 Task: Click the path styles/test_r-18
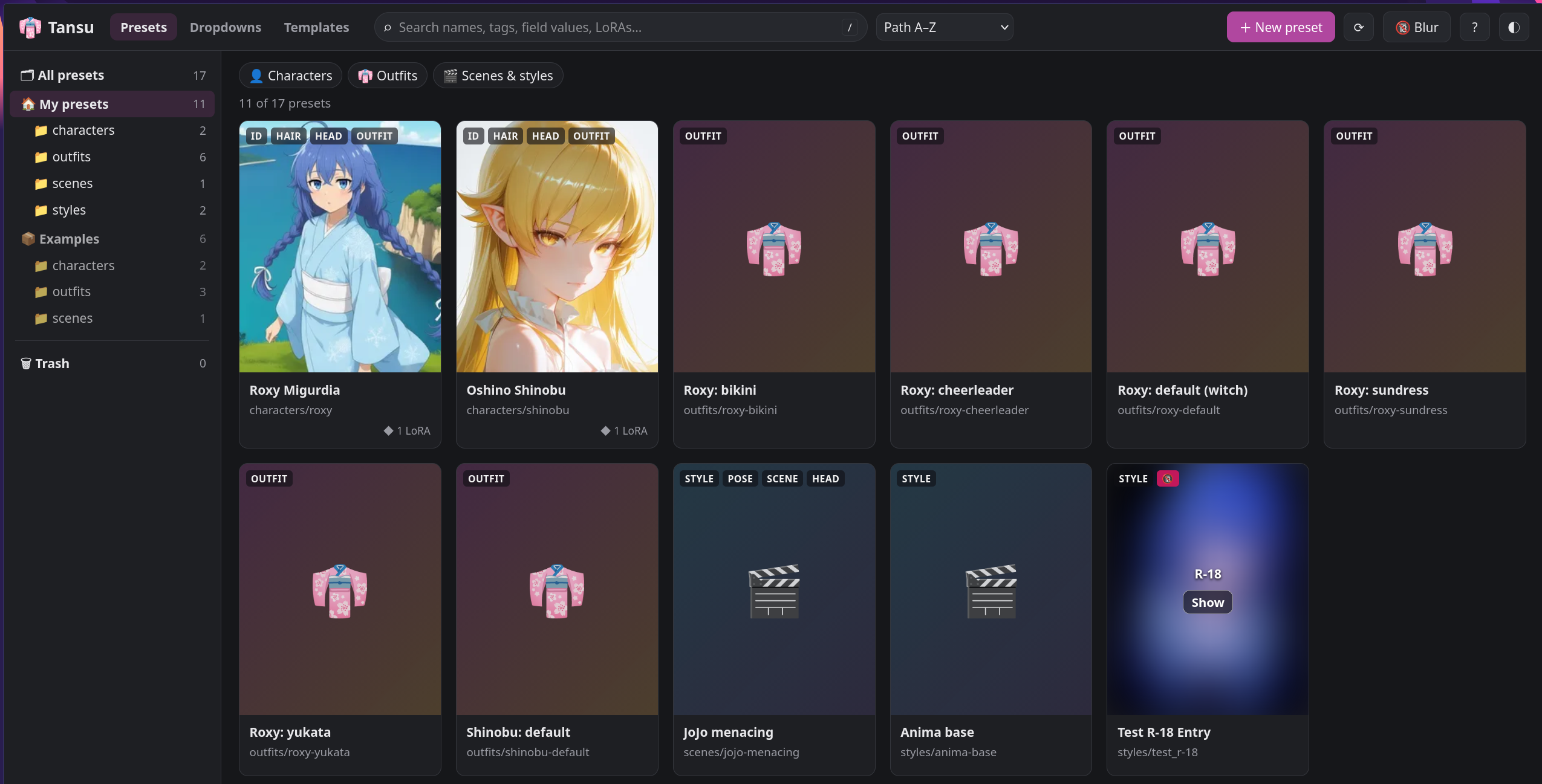(x=1157, y=752)
